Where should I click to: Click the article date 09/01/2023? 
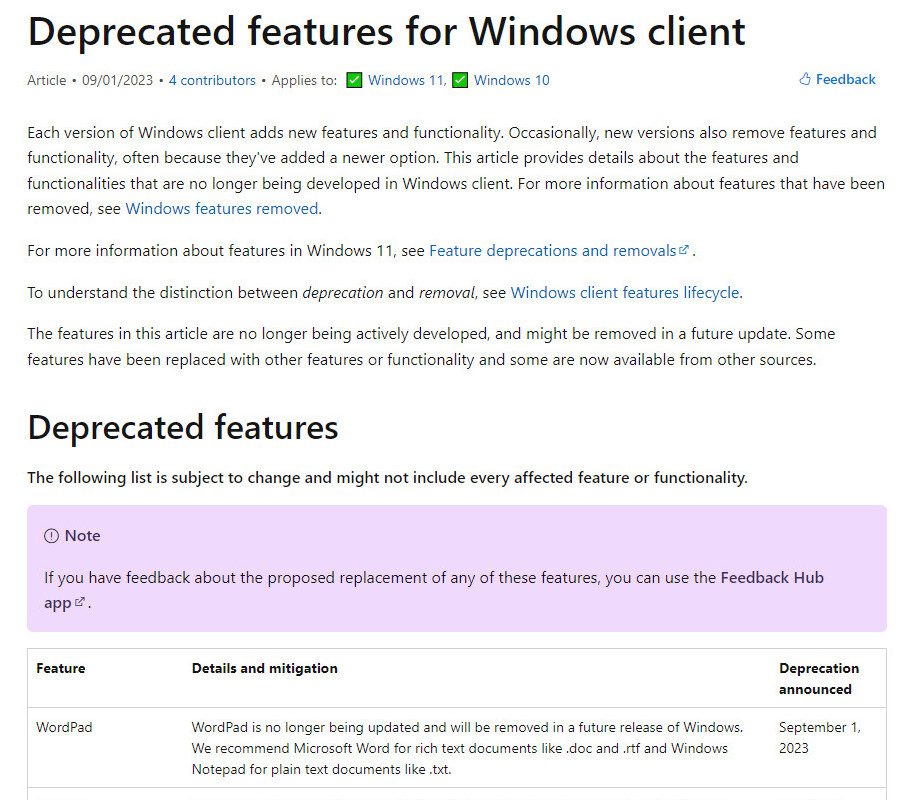pos(117,80)
